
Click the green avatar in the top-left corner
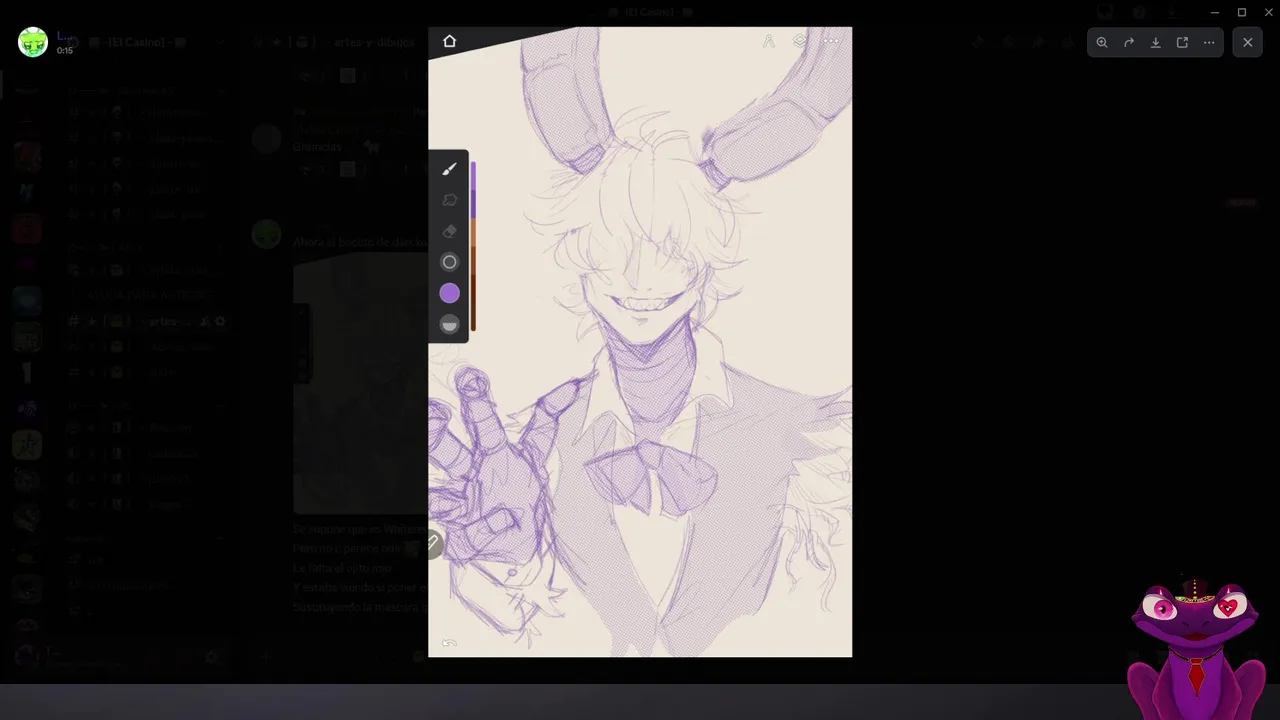point(33,42)
